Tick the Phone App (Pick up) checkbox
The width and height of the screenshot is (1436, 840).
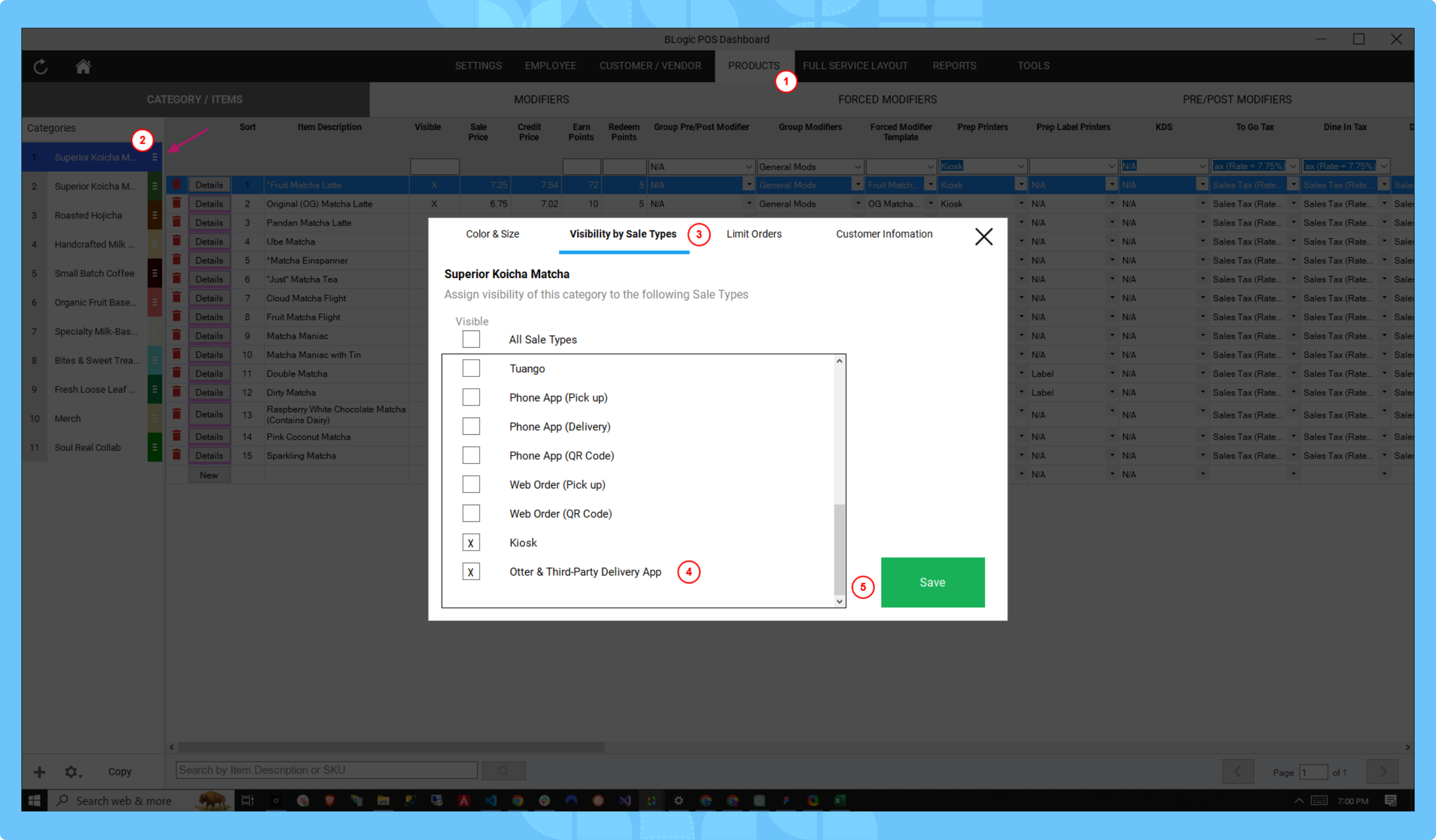coord(471,398)
